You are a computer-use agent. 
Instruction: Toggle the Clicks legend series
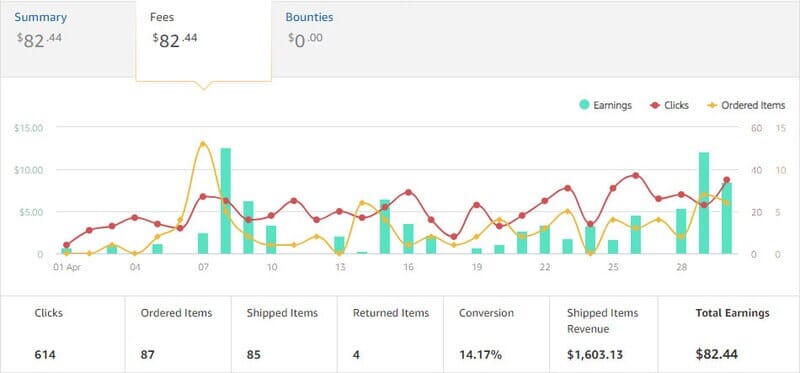coord(669,105)
